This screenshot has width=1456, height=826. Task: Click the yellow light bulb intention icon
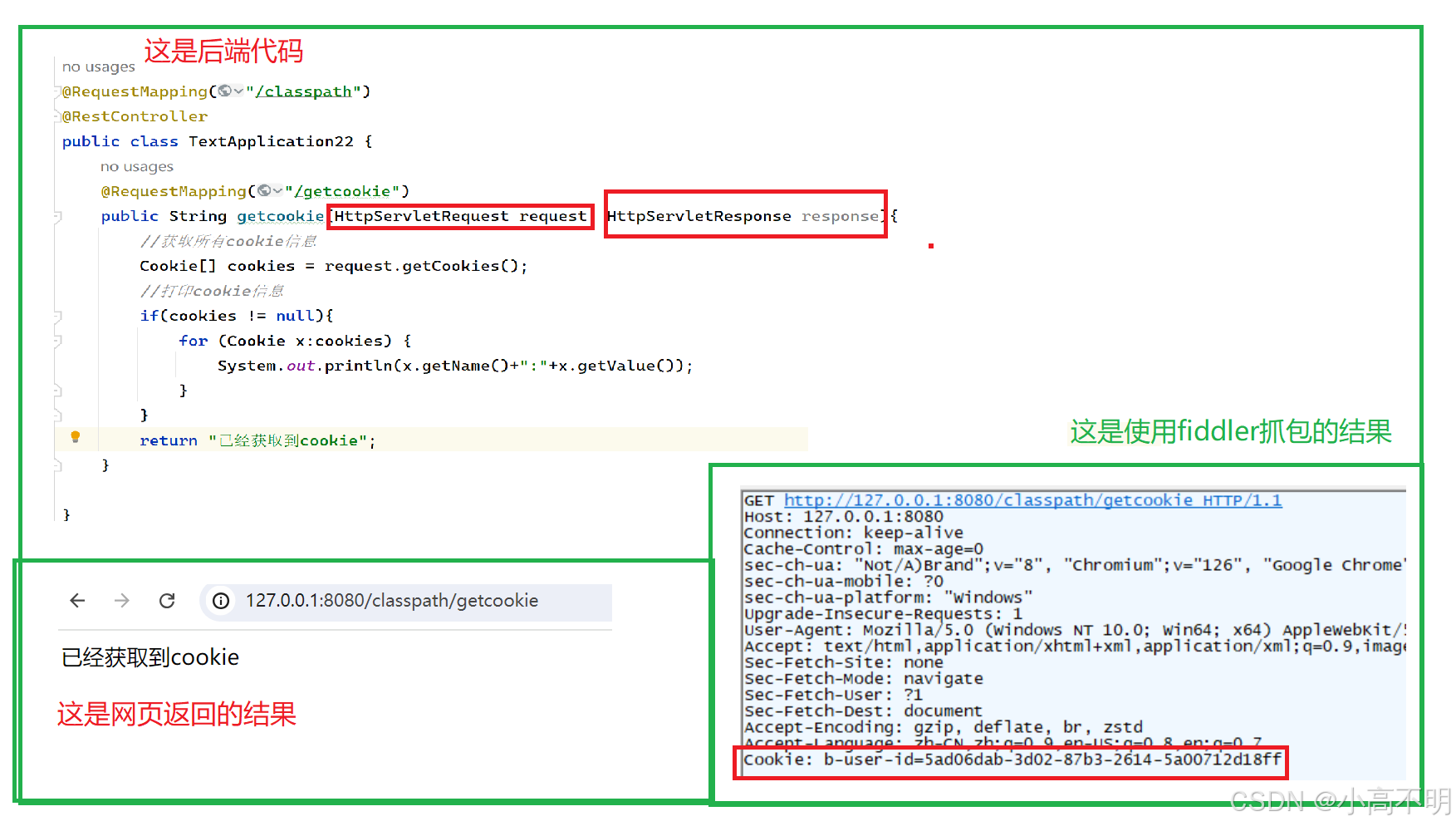coord(76,437)
